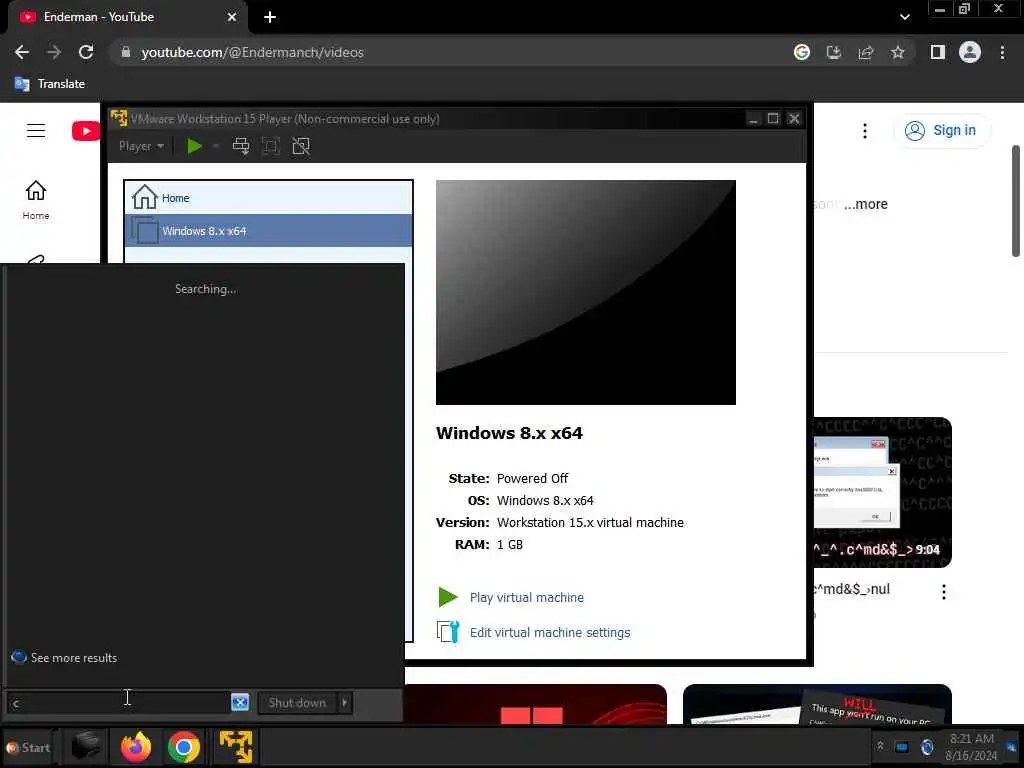This screenshot has height=768, width=1024.
Task: Click the Send Ctrl+Alt+Del toolbar icon
Action: (241, 146)
